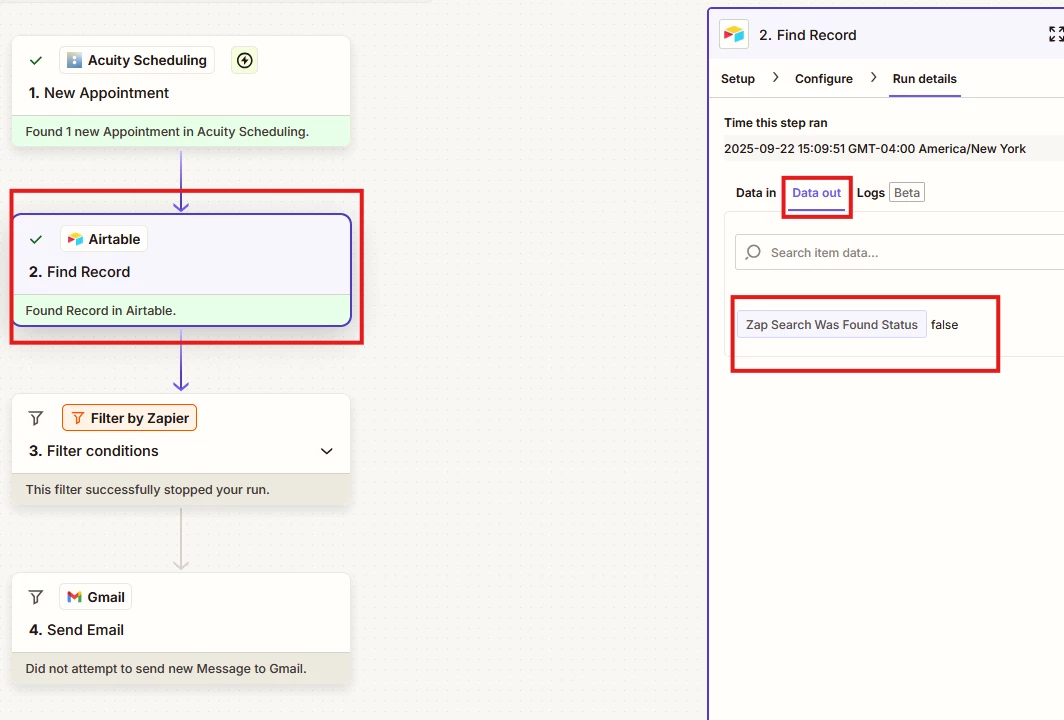Click the Airtable logo in step 2 card
The width and height of the screenshot is (1064, 720).
pyautogui.click(x=75, y=240)
